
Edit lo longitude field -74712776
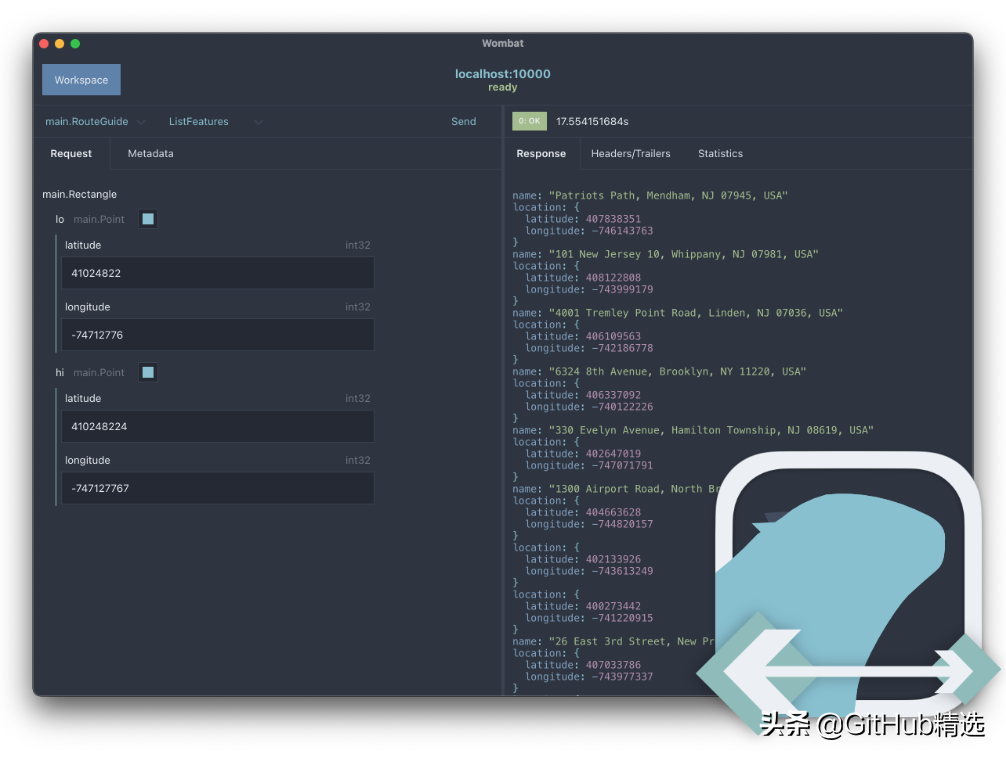pos(217,335)
